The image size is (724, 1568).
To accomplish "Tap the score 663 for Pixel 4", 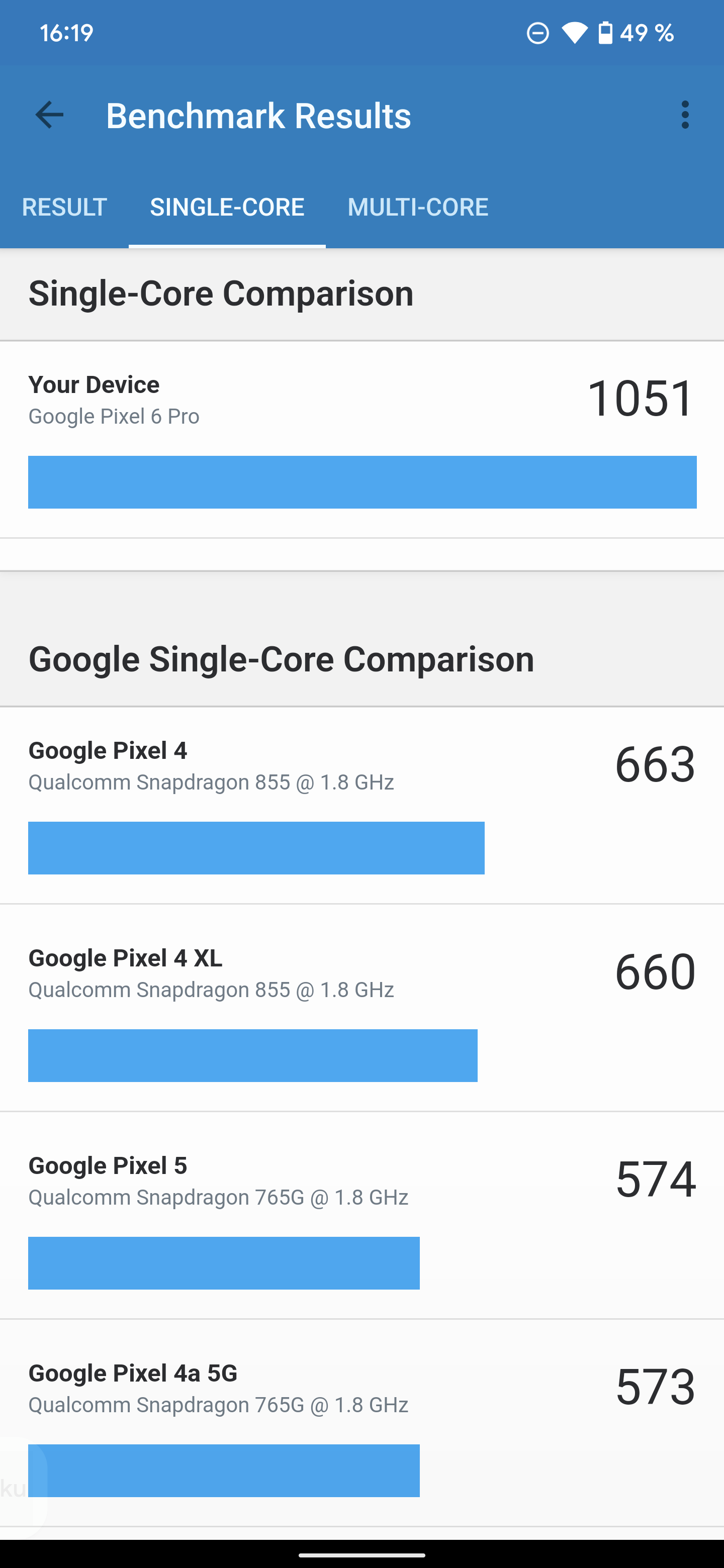I will pos(654,765).
